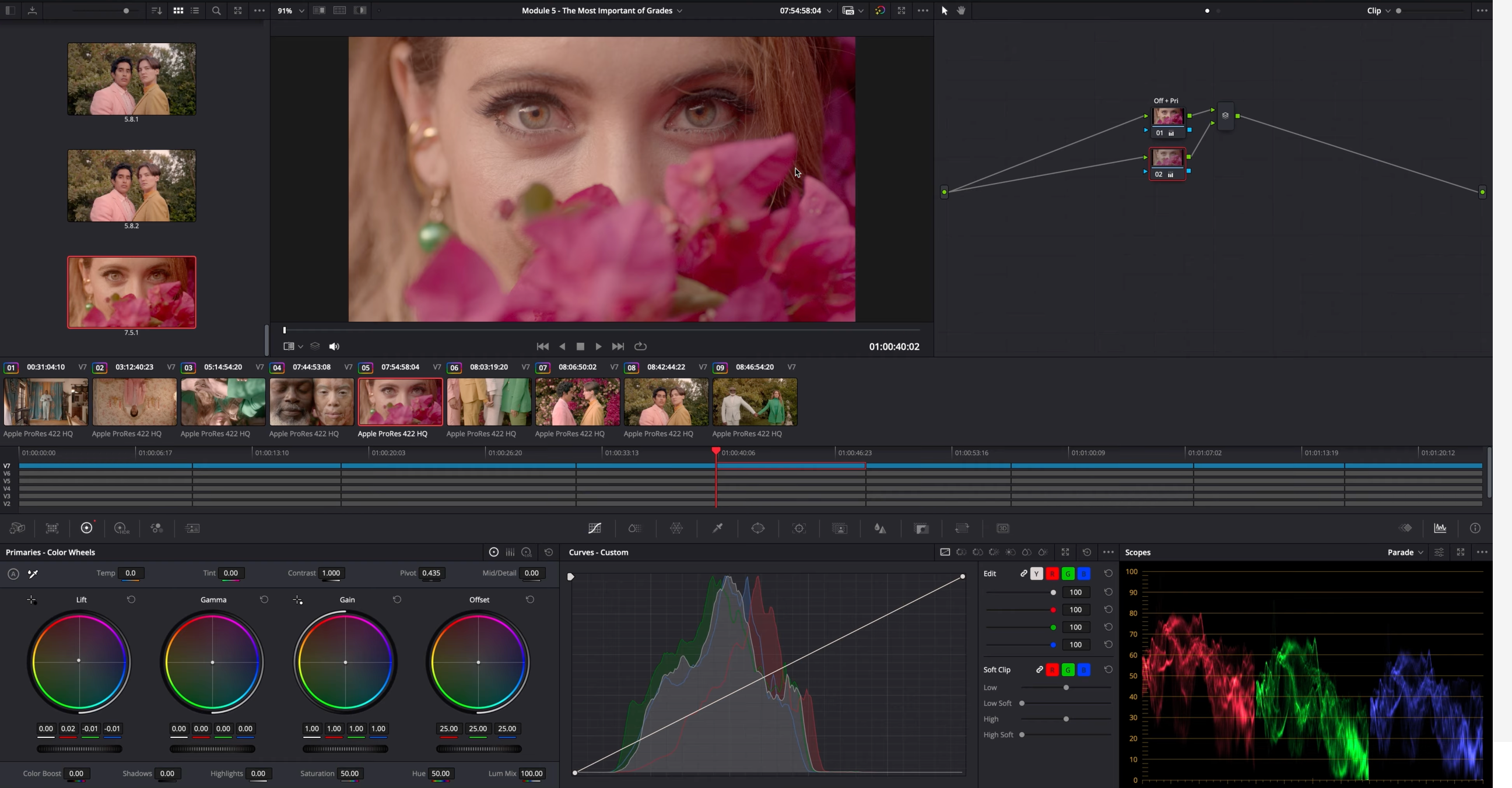Adjust the Offset master wheel slider
Screen dimensions: 1512x788
click(x=478, y=750)
